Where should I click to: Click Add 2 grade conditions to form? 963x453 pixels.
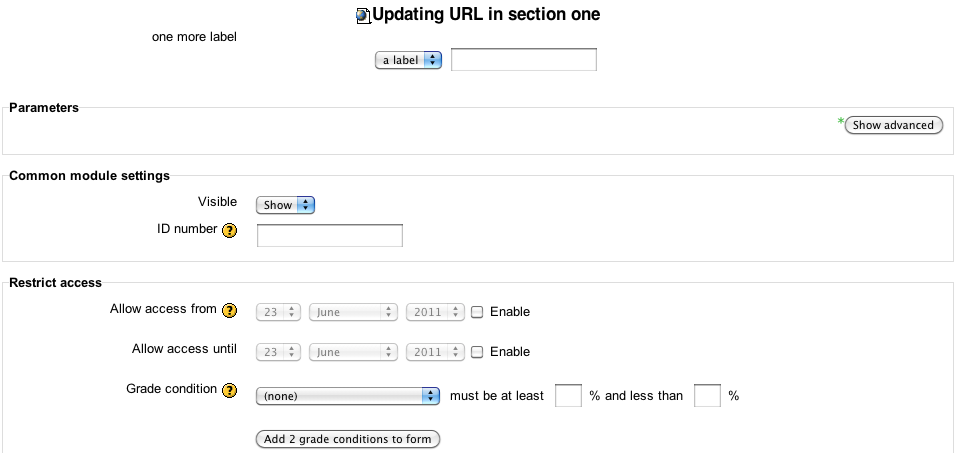[348, 439]
